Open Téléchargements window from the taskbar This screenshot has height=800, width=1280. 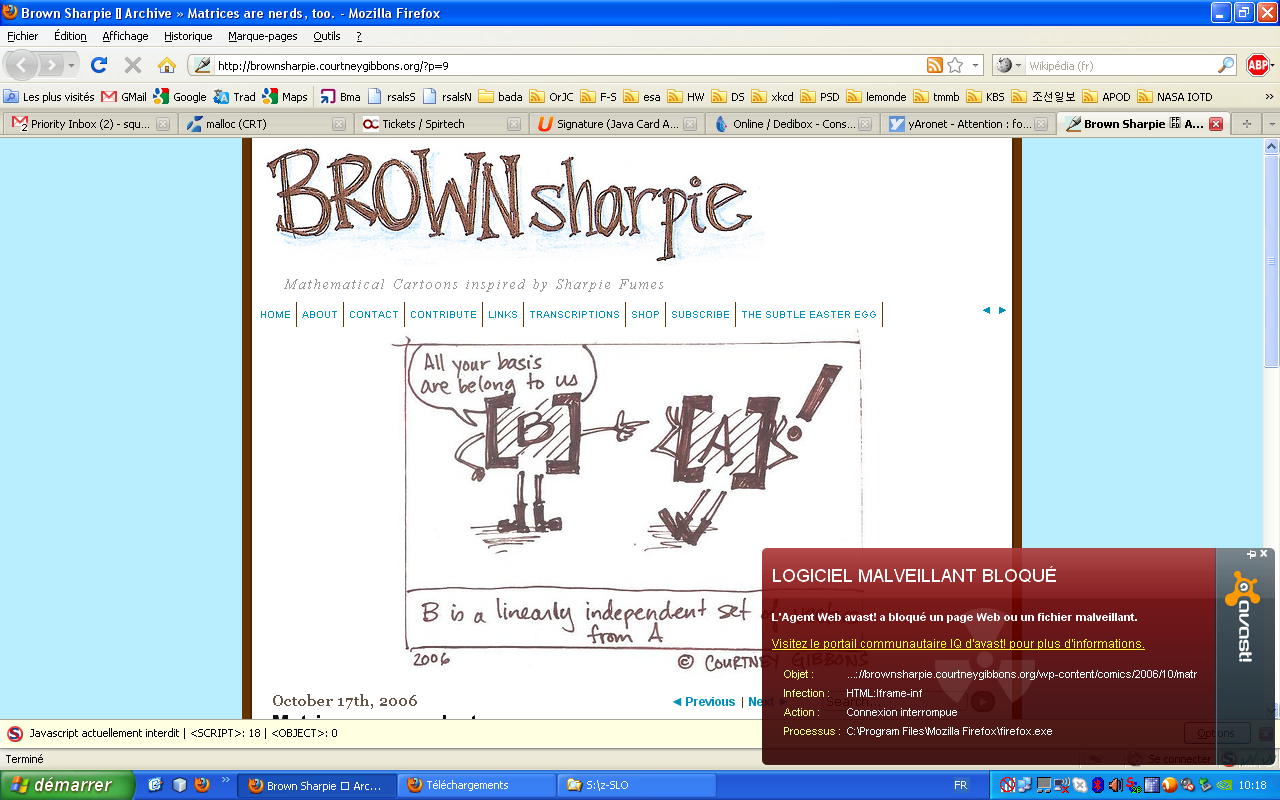[x=476, y=785]
